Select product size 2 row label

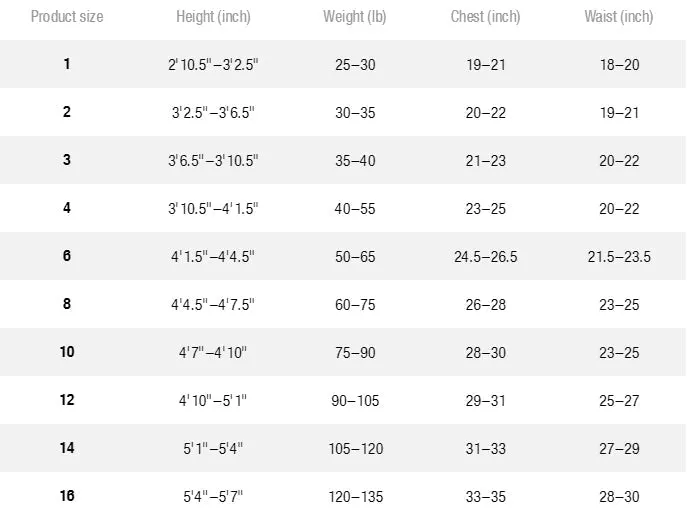click(x=67, y=112)
